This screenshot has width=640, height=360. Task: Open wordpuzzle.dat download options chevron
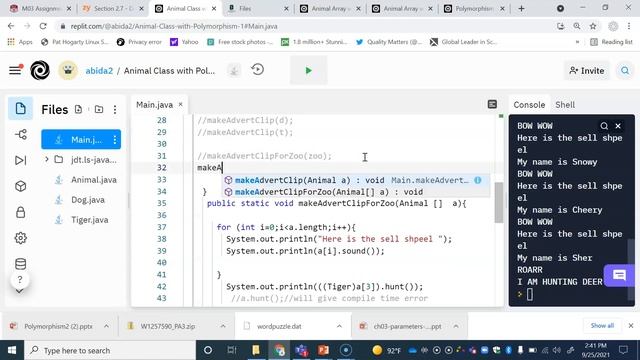339,326
